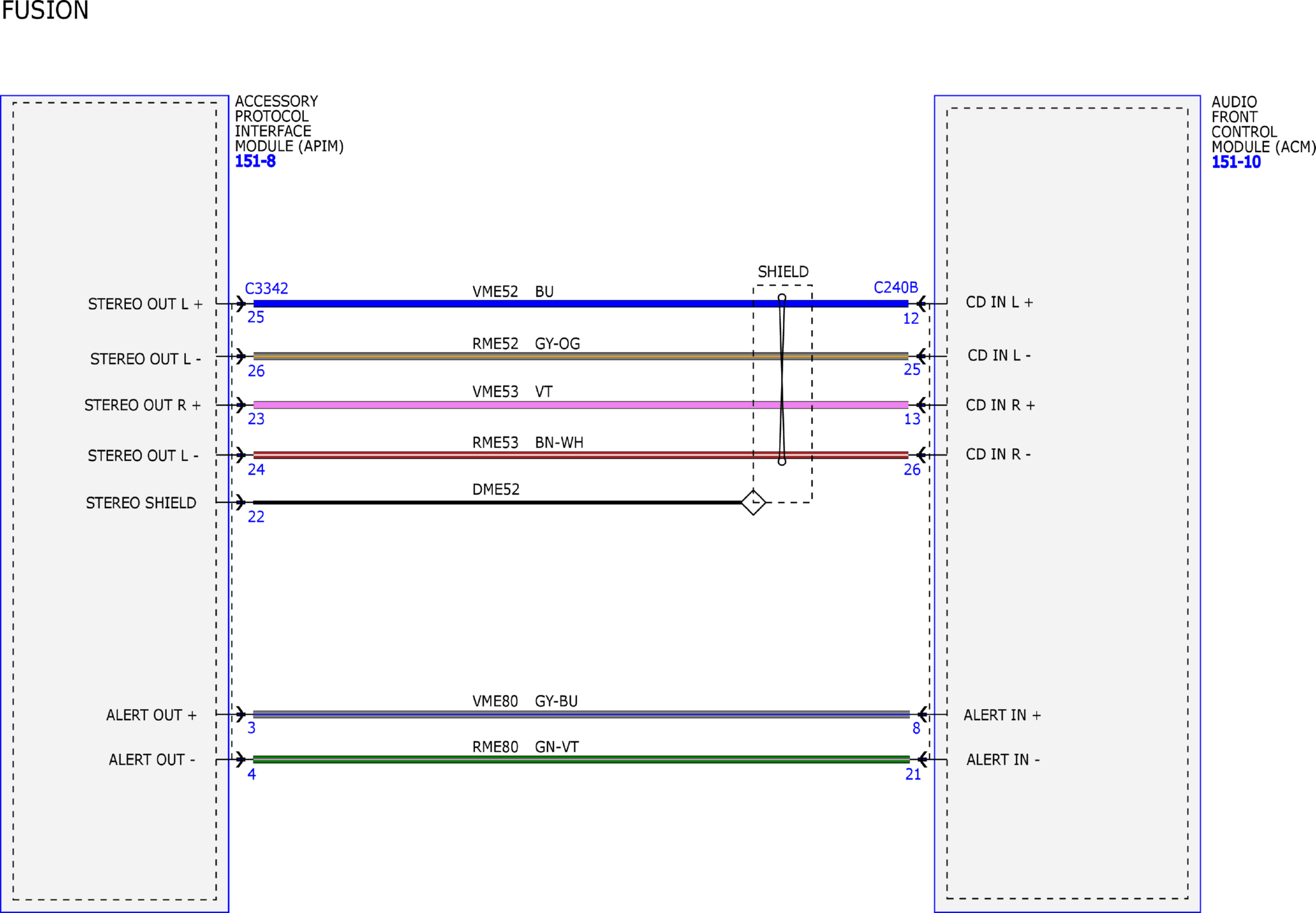This screenshot has width=1316, height=913.
Task: Select pin number 24 on the APIM side
Action: point(256,470)
